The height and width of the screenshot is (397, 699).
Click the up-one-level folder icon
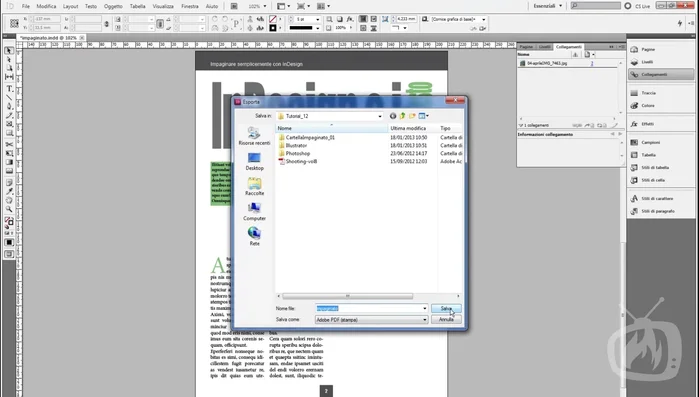[402, 116]
